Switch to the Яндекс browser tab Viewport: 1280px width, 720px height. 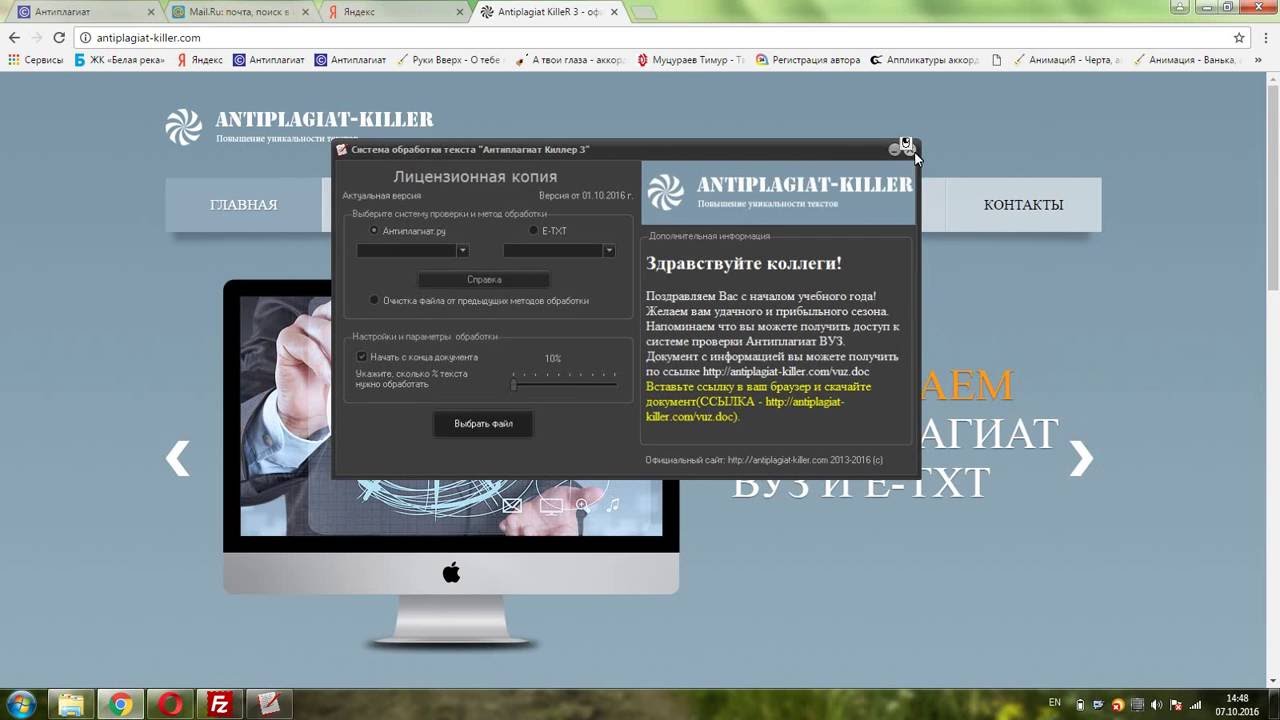click(x=395, y=12)
